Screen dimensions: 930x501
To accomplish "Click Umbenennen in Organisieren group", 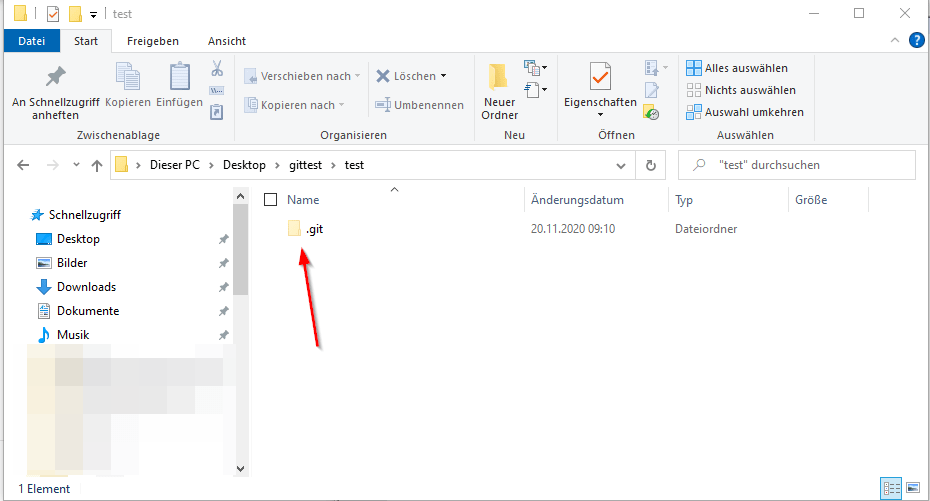I will pyautogui.click(x=419, y=105).
